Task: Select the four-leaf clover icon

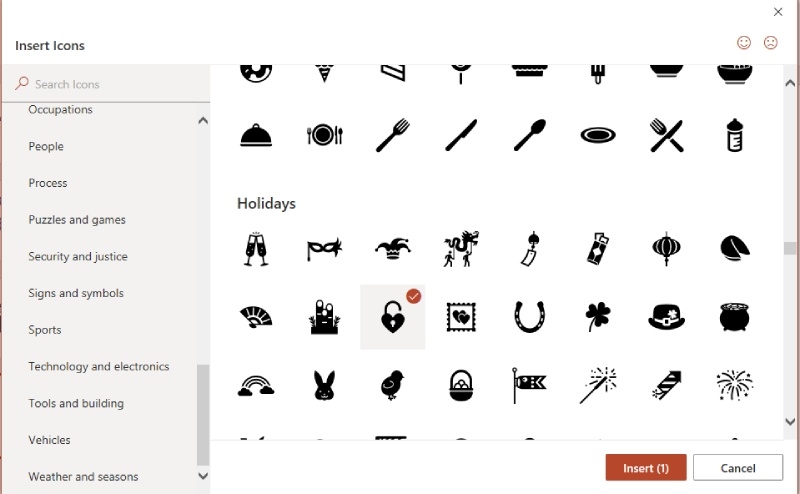Action: point(597,317)
